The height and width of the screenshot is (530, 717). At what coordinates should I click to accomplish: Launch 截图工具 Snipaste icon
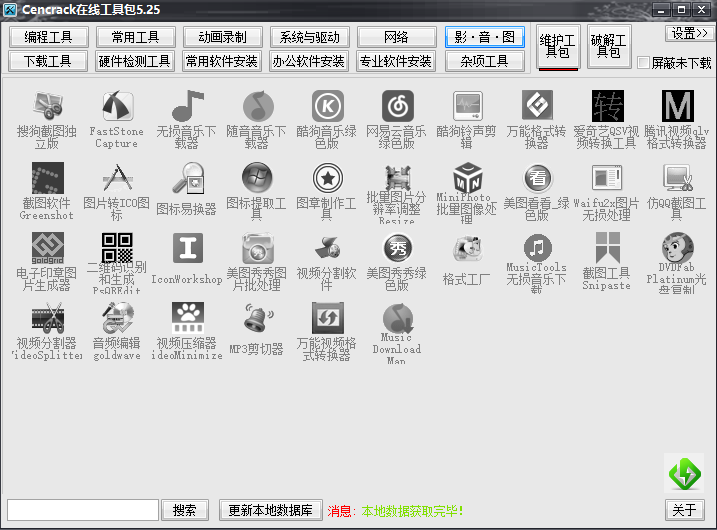pyautogui.click(x=607, y=248)
